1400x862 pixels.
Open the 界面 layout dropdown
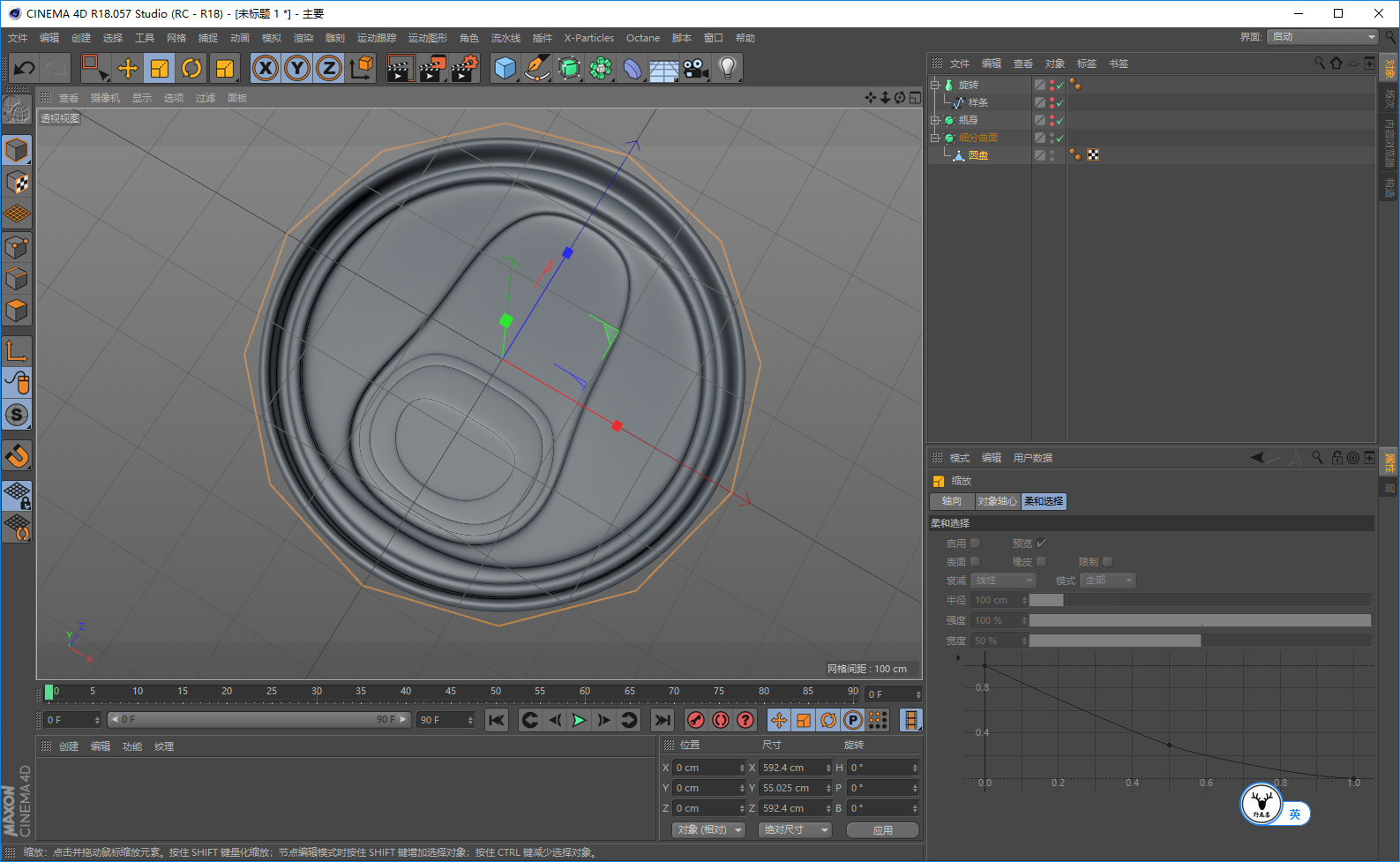pos(1321,37)
